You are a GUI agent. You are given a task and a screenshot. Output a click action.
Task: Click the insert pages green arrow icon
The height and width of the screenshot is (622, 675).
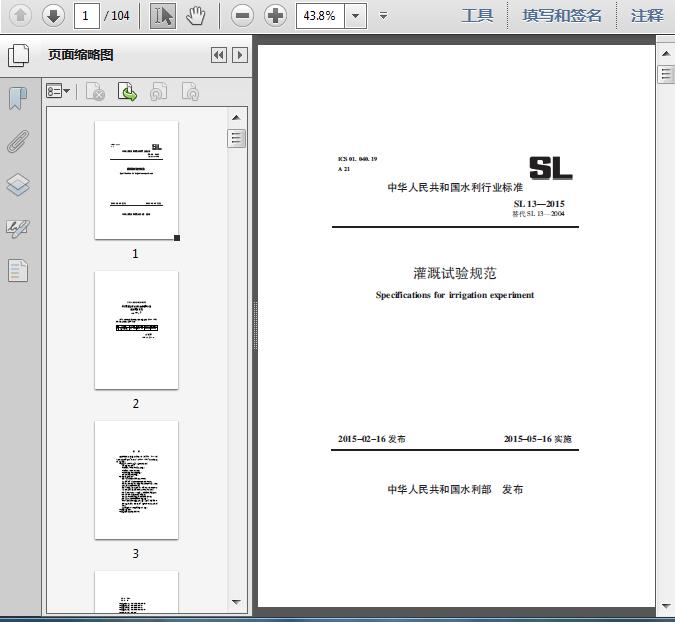[127, 91]
